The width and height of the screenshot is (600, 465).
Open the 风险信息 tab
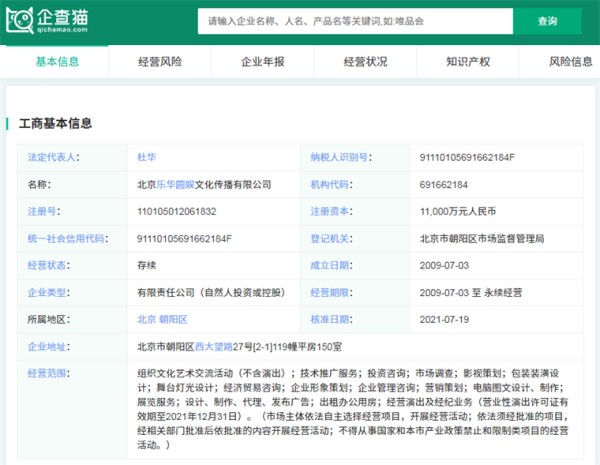coord(571,62)
